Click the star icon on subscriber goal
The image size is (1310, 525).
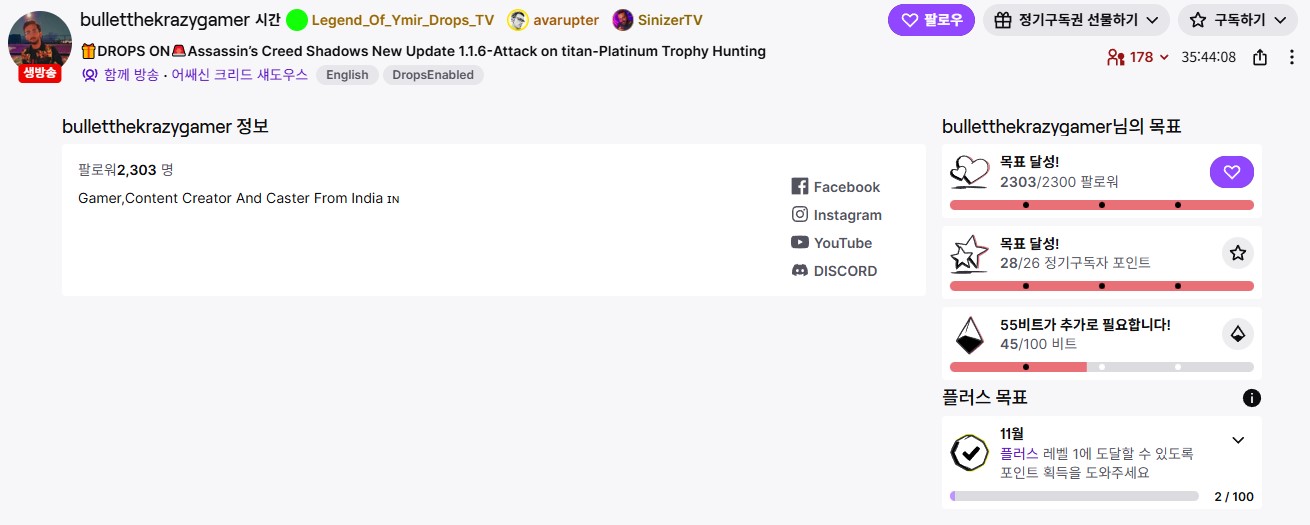pos(1237,253)
